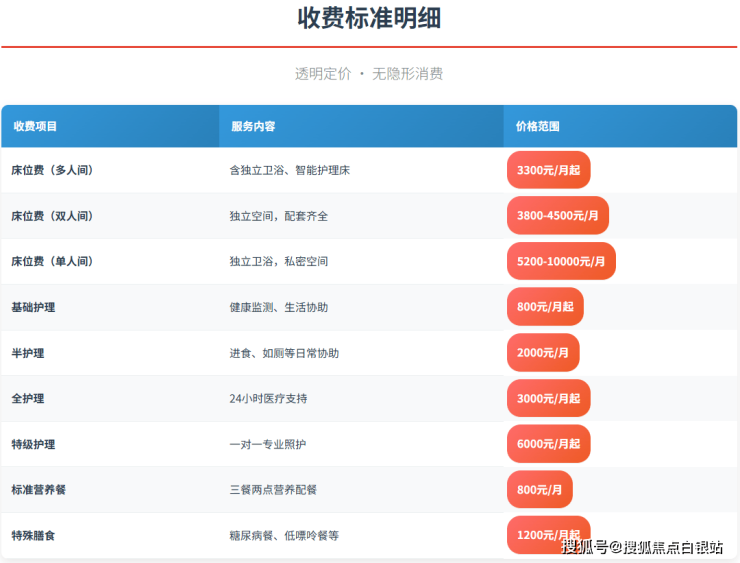Click the 价格范围 column header
Viewport: 740px width, 563px height.
click(x=537, y=127)
